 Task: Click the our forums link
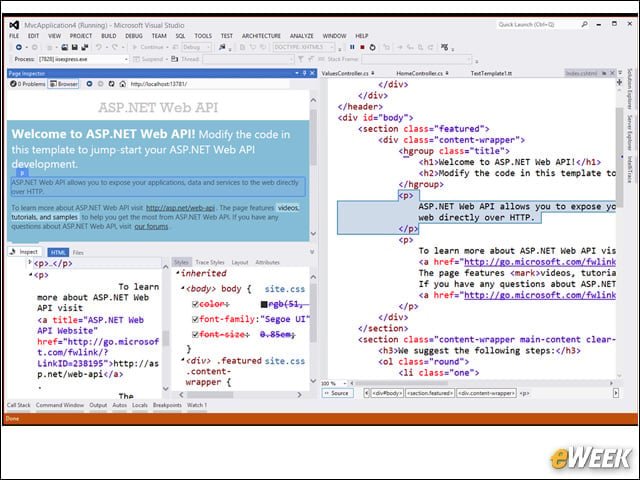pyautogui.click(x=151, y=226)
